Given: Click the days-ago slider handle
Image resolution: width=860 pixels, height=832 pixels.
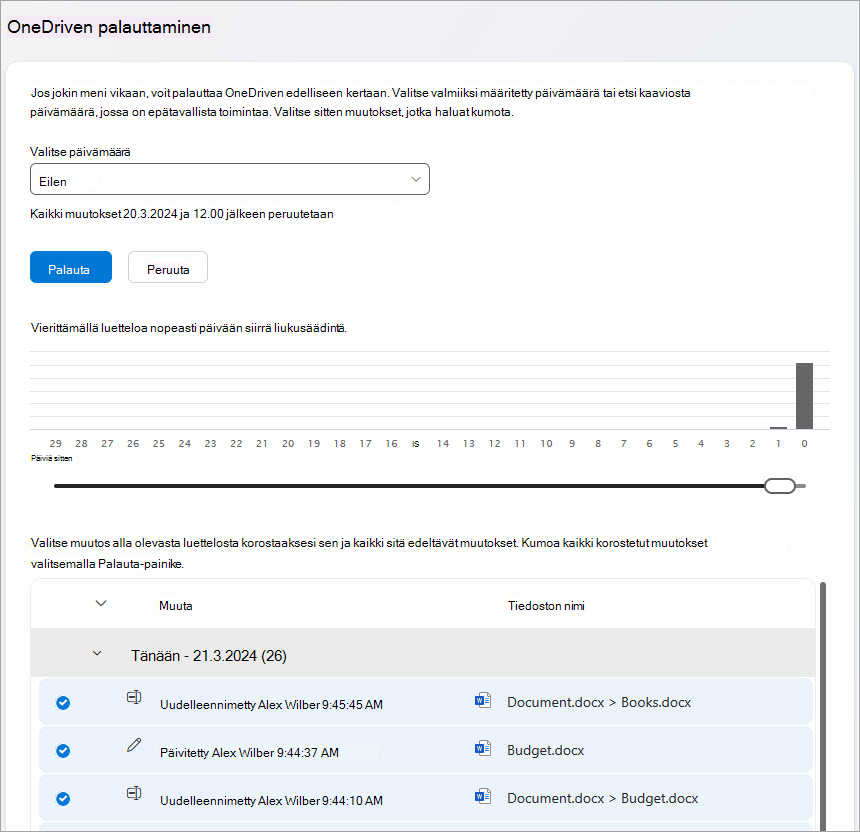Looking at the screenshot, I should [x=779, y=486].
